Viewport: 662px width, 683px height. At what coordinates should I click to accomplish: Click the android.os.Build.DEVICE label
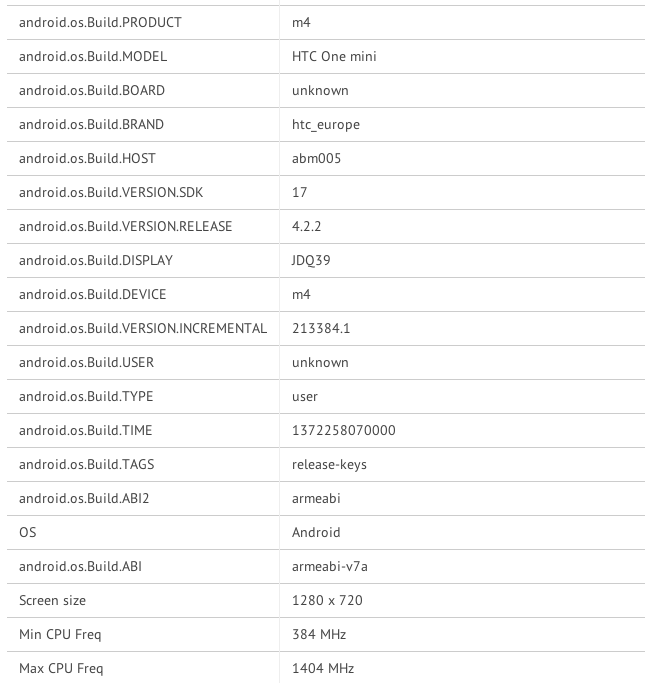93,294
